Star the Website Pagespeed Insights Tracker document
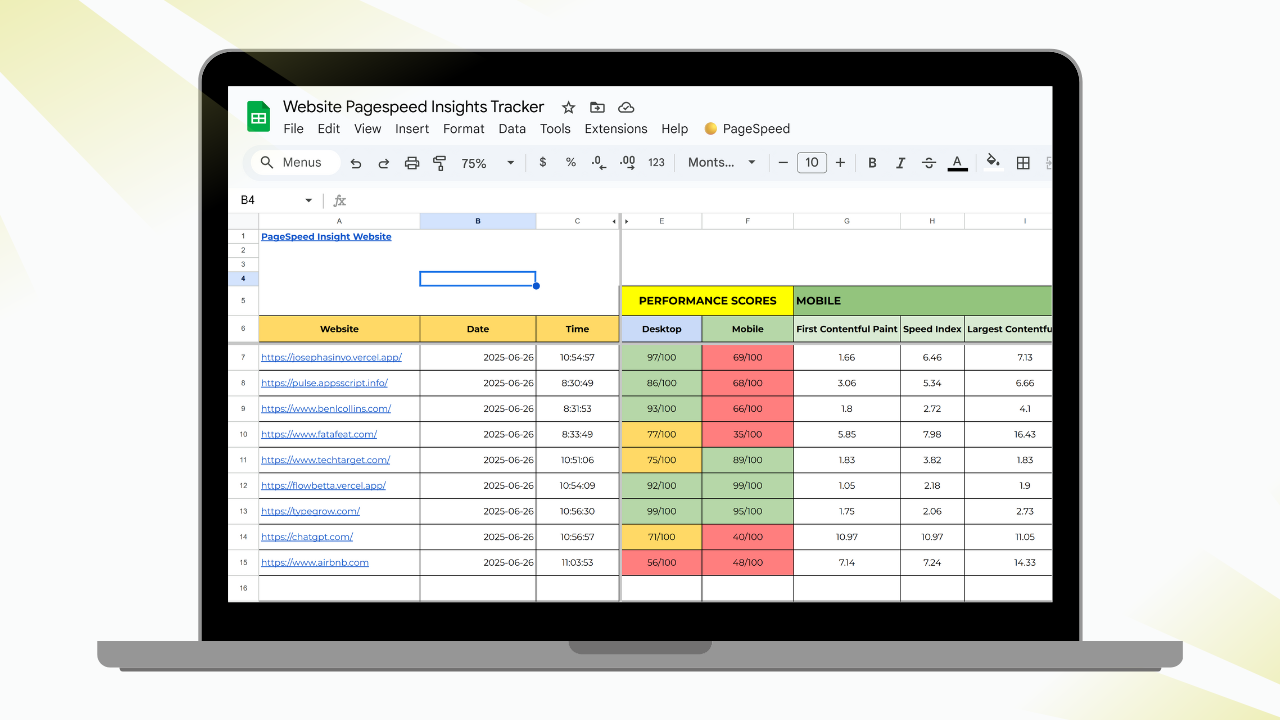 click(568, 107)
